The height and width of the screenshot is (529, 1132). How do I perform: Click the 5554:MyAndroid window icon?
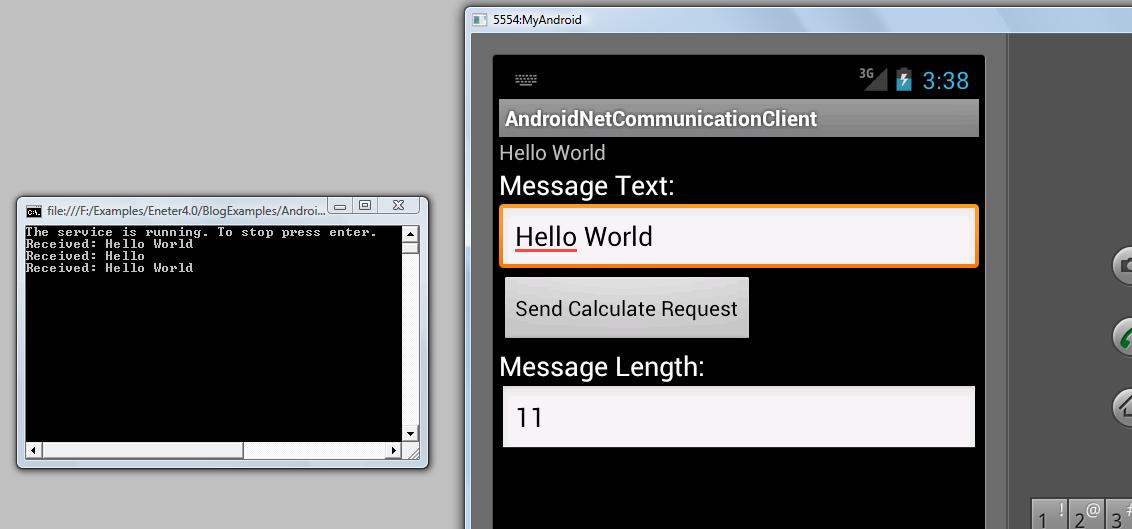tap(480, 19)
